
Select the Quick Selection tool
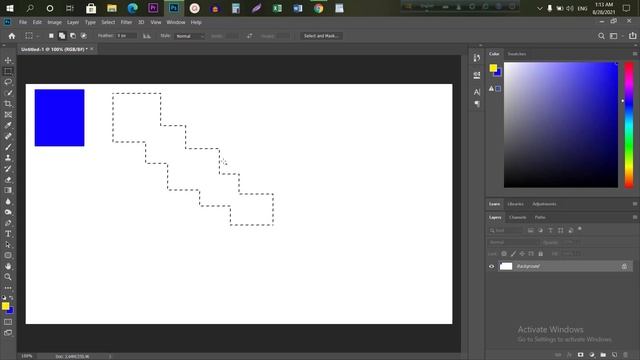pos(8,93)
